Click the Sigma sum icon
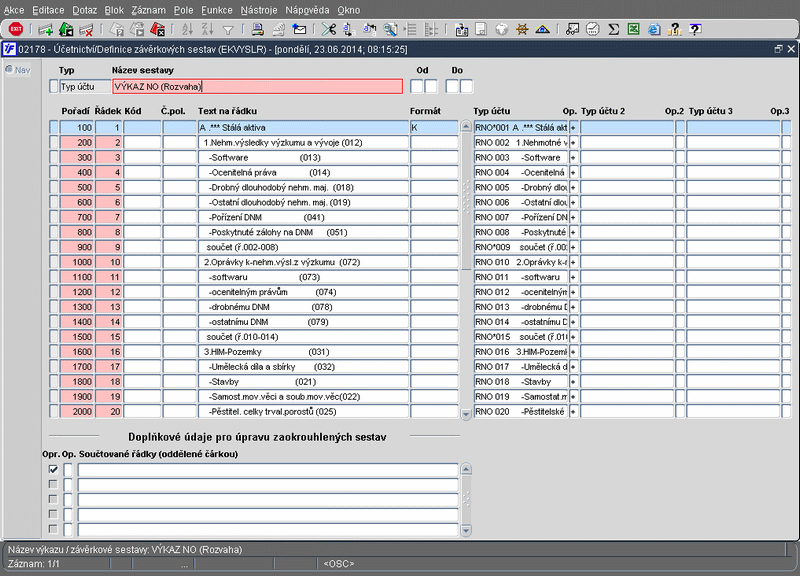 pos(614,30)
